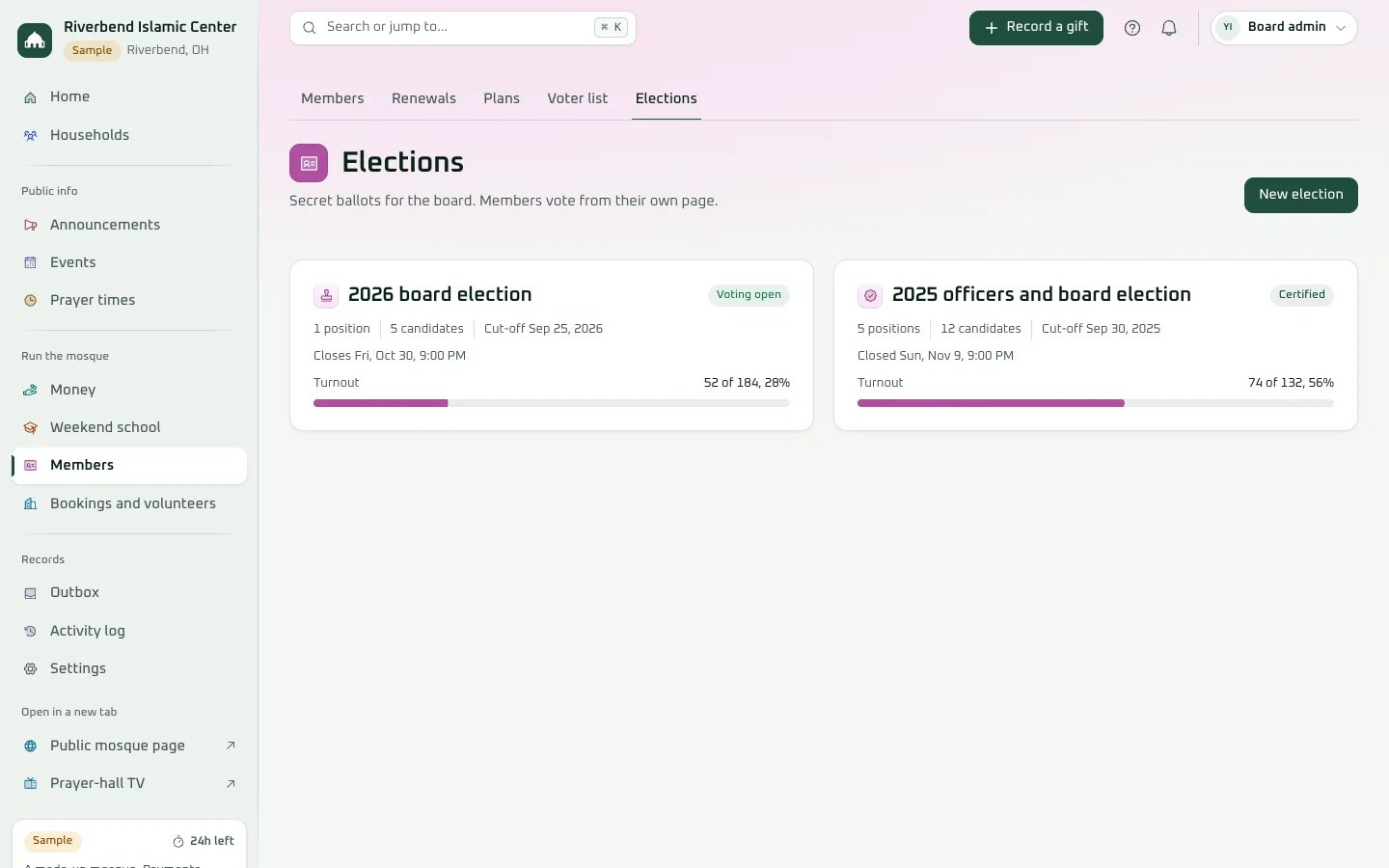Switch to the Members tab

pyautogui.click(x=333, y=98)
